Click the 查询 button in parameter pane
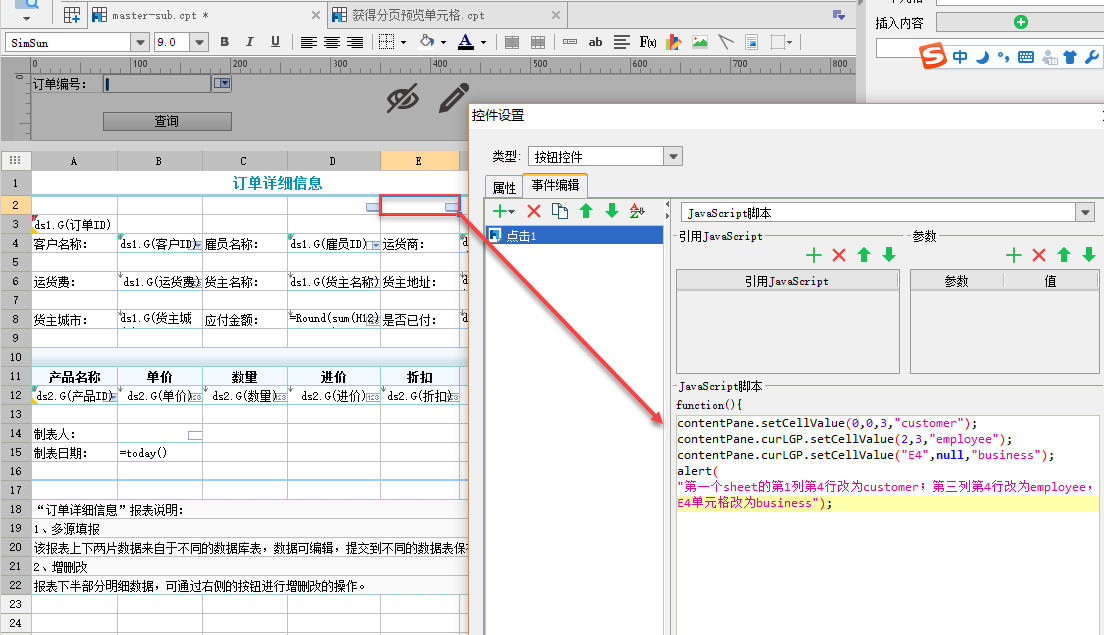The height and width of the screenshot is (635, 1104). pyautogui.click(x=167, y=121)
